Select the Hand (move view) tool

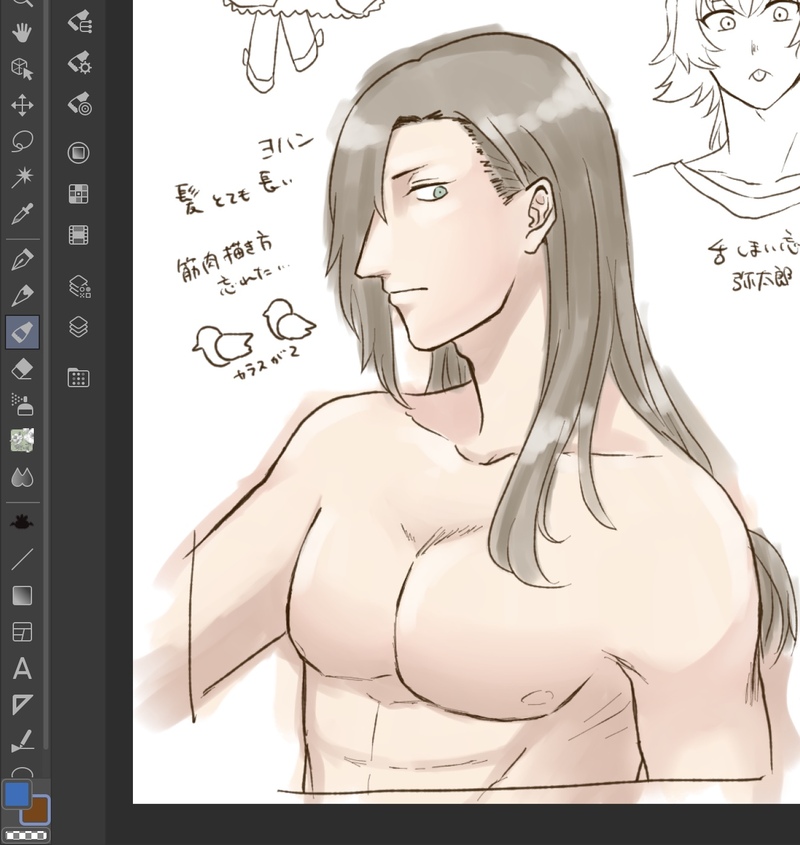(22, 33)
